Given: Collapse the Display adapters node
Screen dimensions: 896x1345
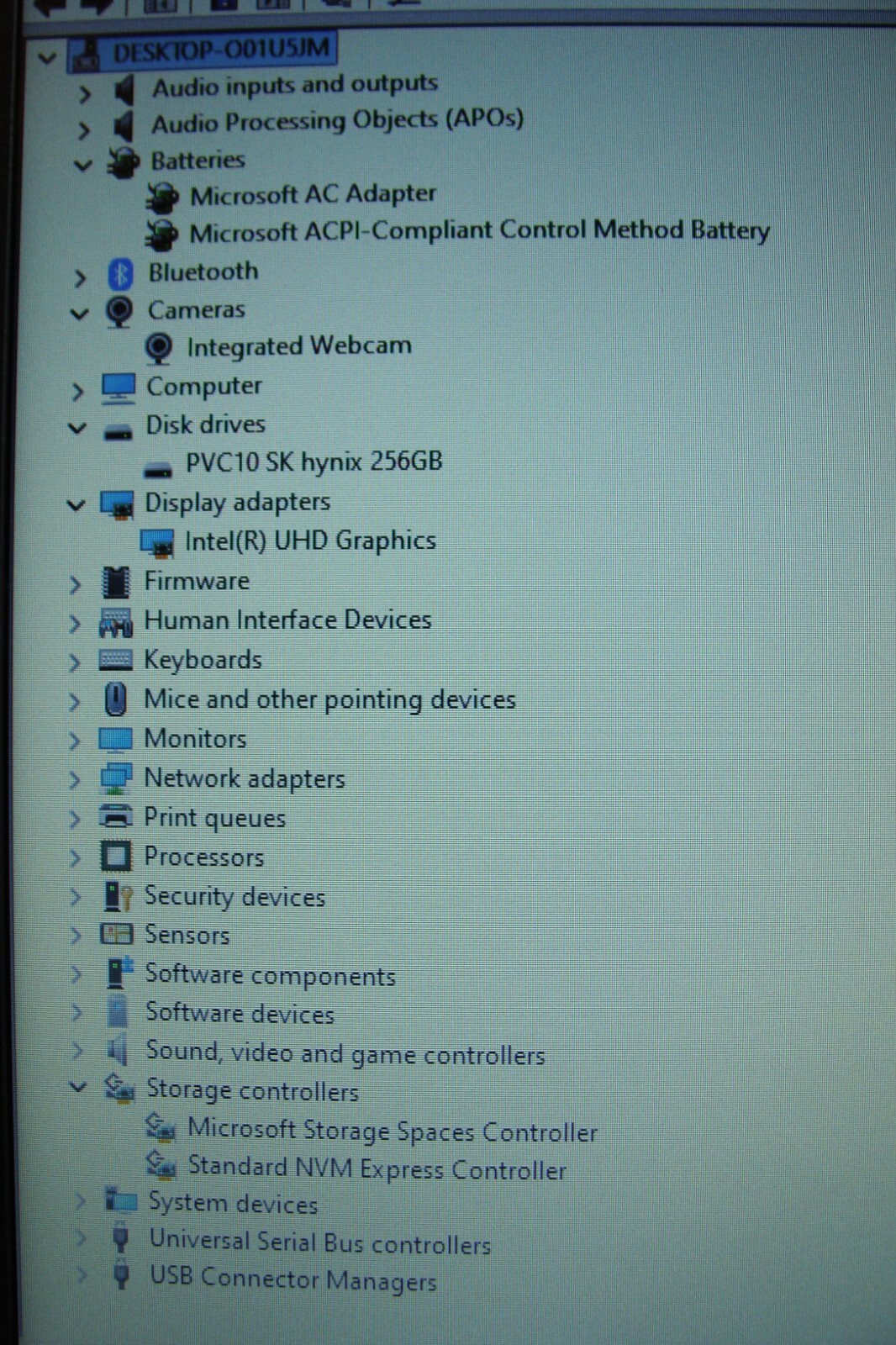Looking at the screenshot, I should pyautogui.click(x=76, y=505).
